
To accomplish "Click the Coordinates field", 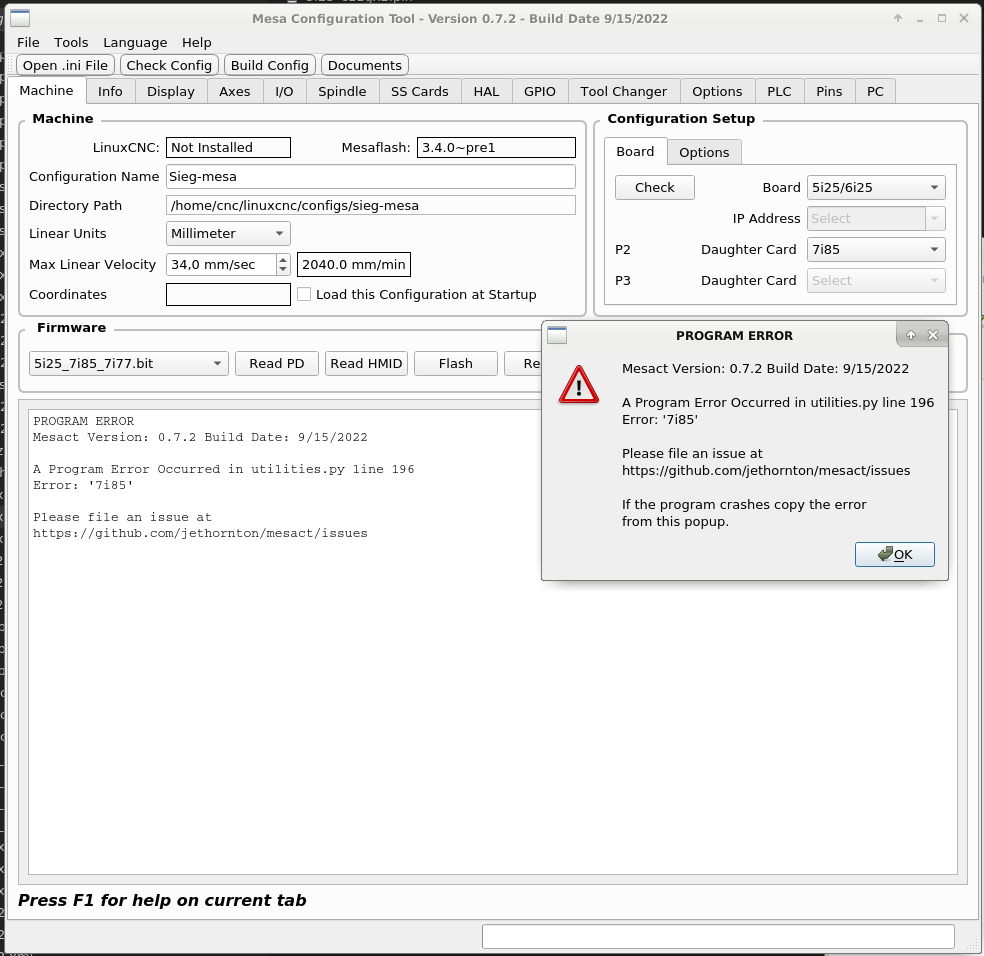I will 228,294.
